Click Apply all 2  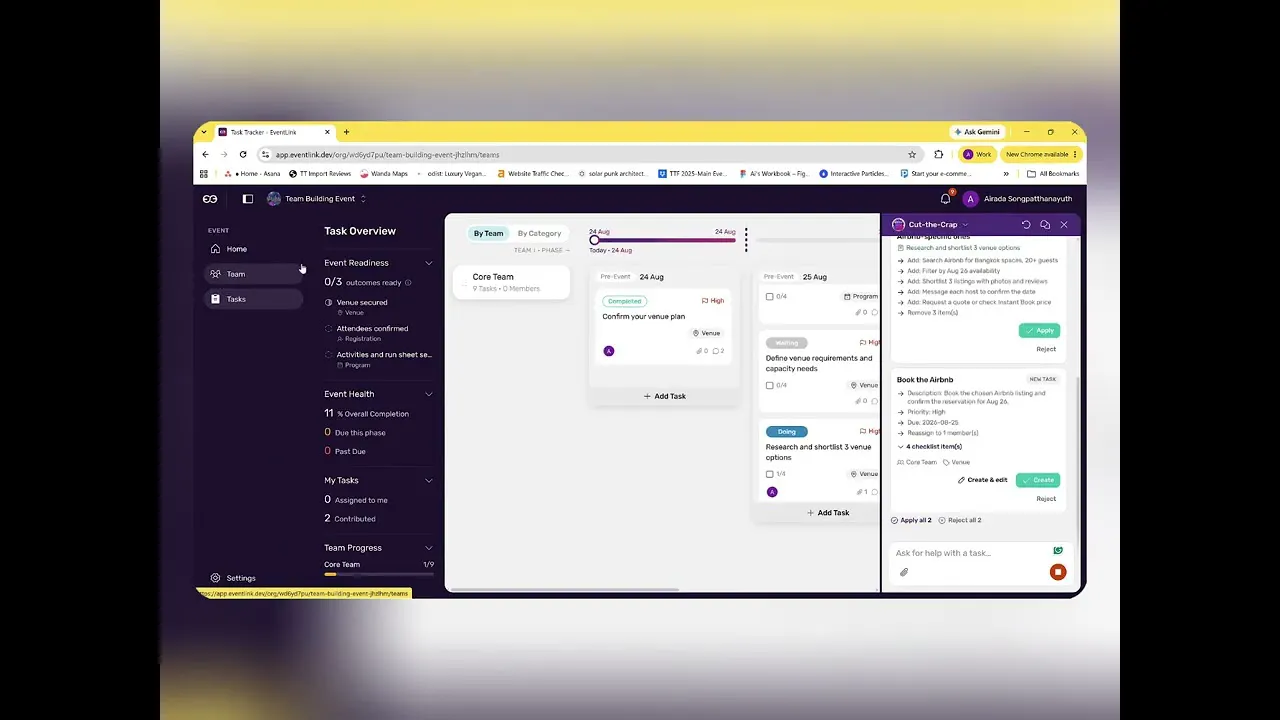tap(912, 520)
